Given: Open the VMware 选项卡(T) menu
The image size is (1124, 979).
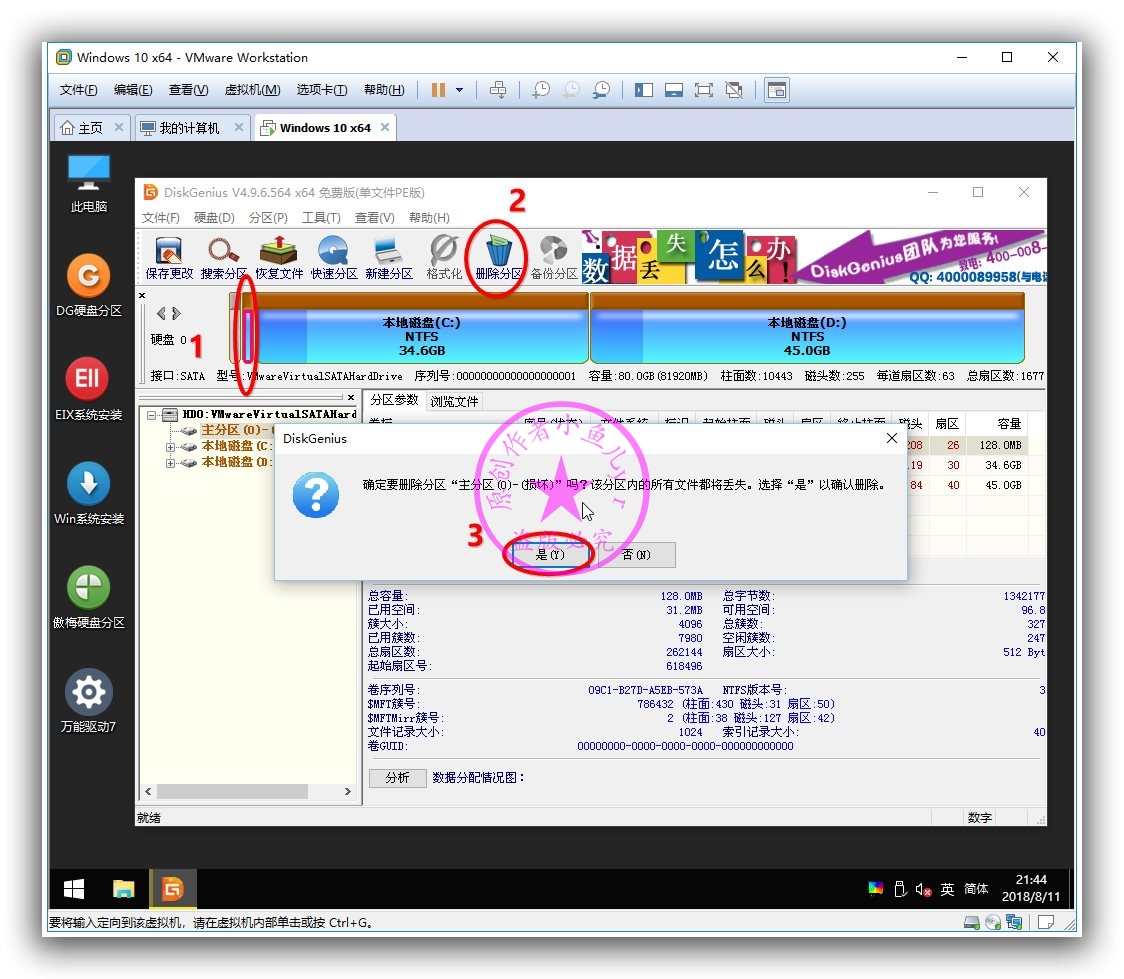Looking at the screenshot, I should pyautogui.click(x=322, y=90).
